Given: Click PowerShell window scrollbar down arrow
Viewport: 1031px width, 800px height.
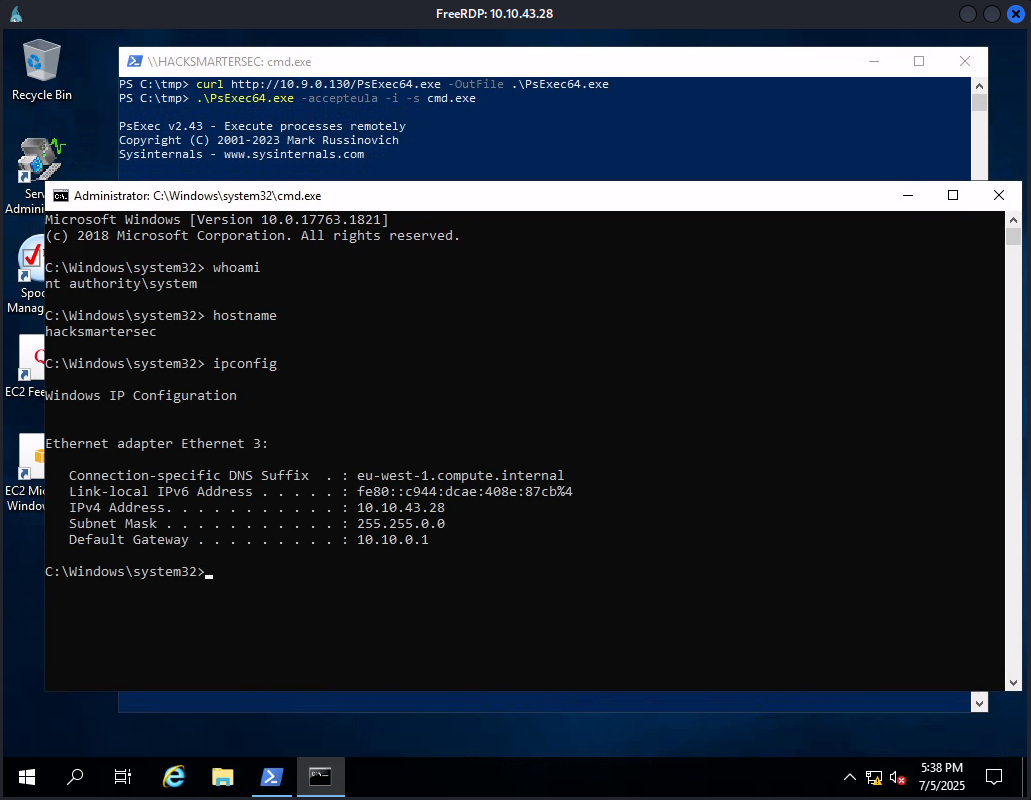Looking at the screenshot, I should click(979, 703).
